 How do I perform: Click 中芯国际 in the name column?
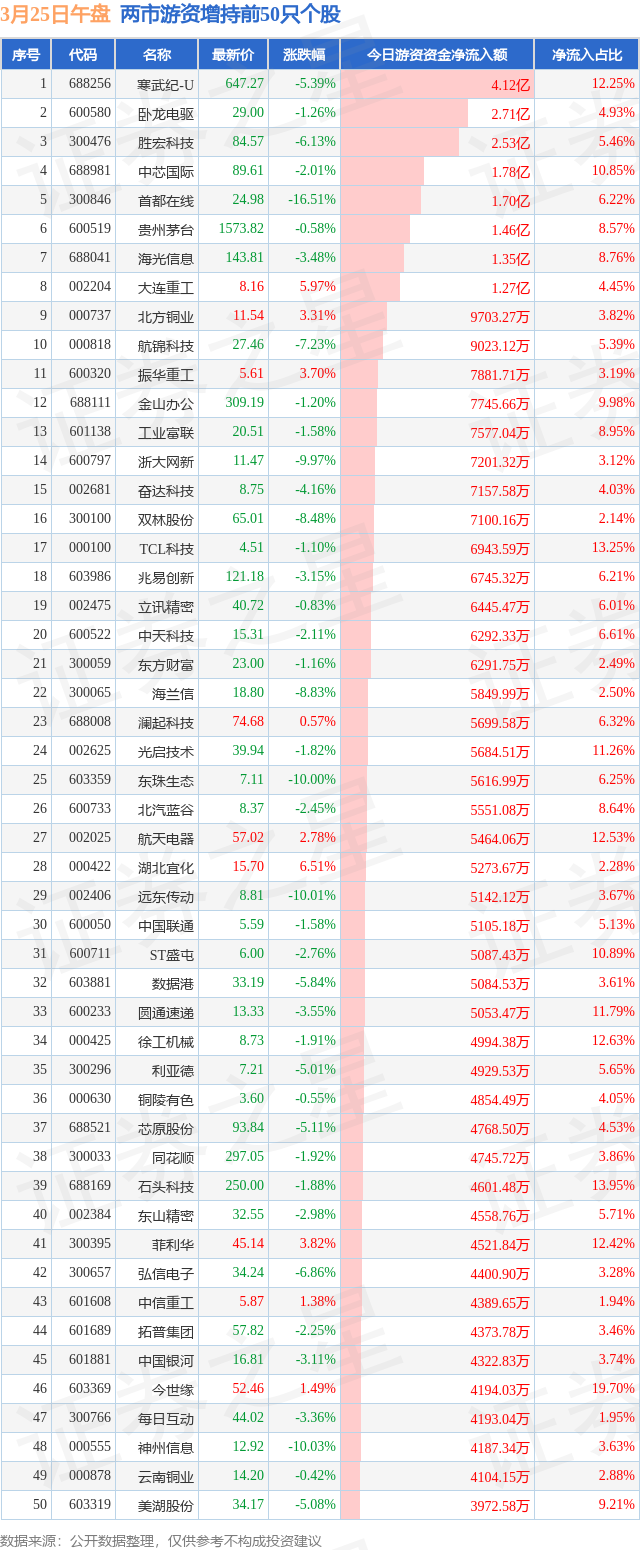(x=166, y=171)
